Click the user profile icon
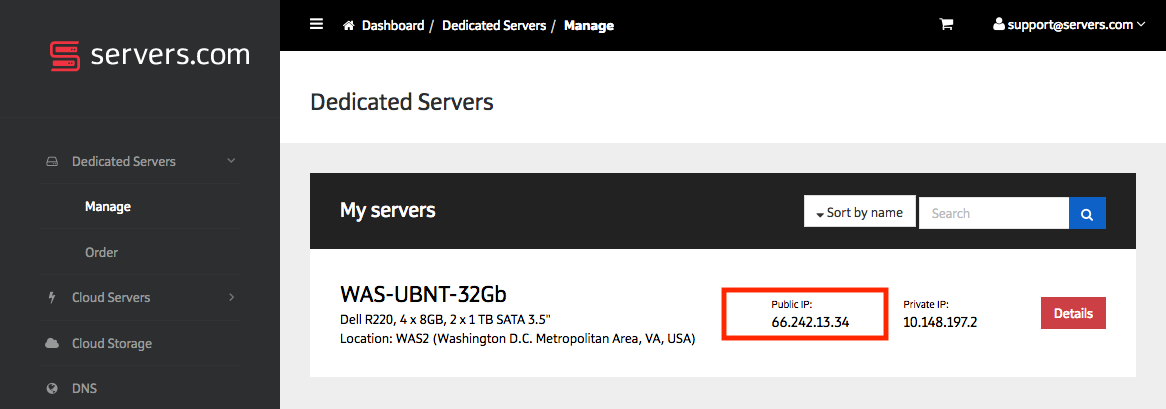This screenshot has width=1166, height=409. (x=999, y=25)
